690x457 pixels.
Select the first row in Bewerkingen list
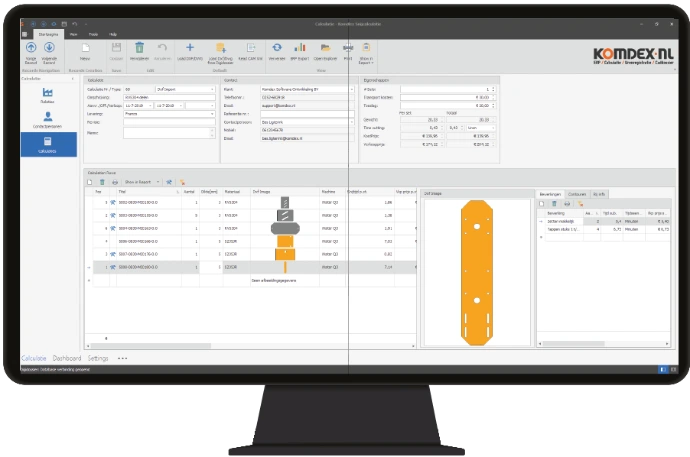pyautogui.click(x=603, y=222)
